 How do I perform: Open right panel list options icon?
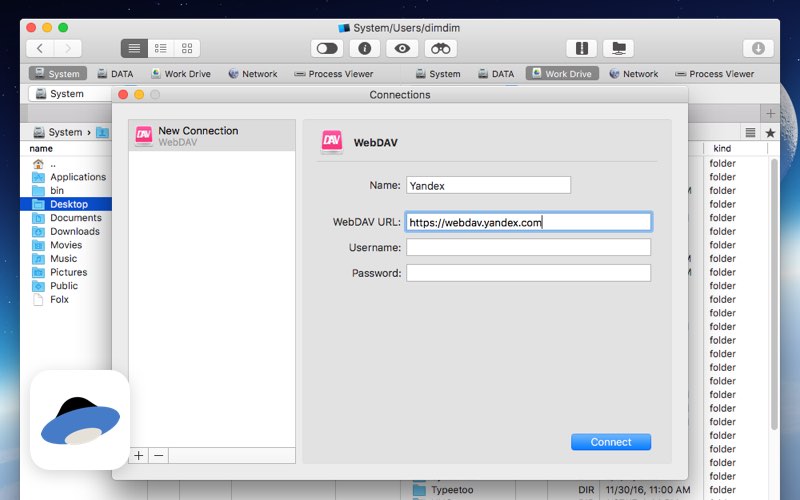tap(750, 133)
